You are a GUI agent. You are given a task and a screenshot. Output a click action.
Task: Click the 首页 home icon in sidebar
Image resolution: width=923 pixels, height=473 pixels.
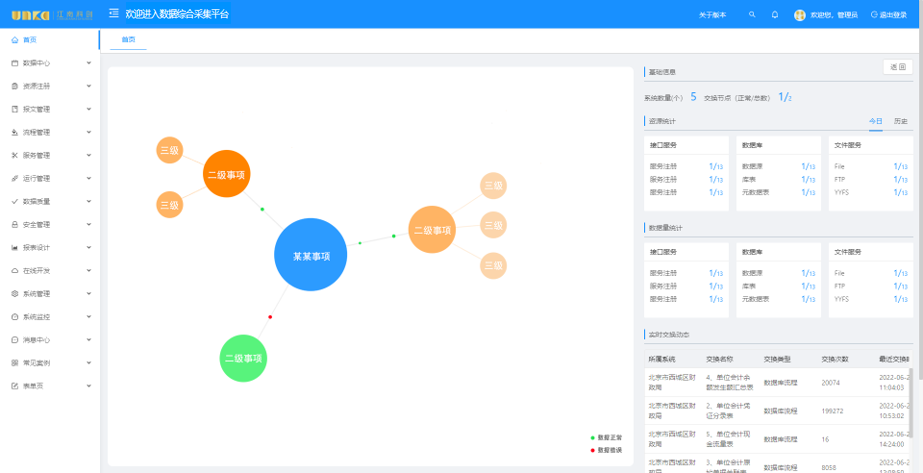(x=14, y=39)
